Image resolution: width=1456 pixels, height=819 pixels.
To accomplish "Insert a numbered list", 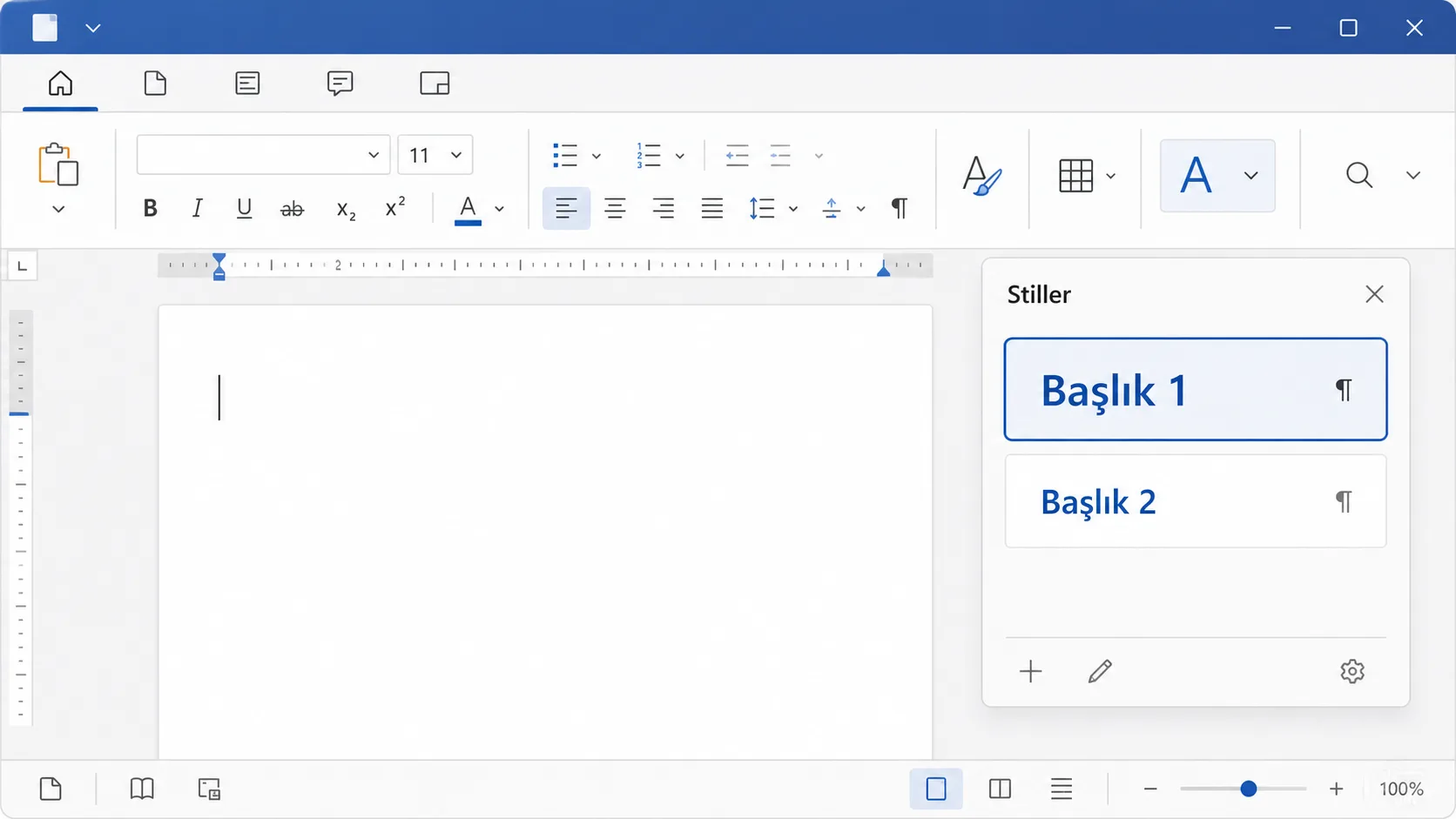I will tap(648, 156).
